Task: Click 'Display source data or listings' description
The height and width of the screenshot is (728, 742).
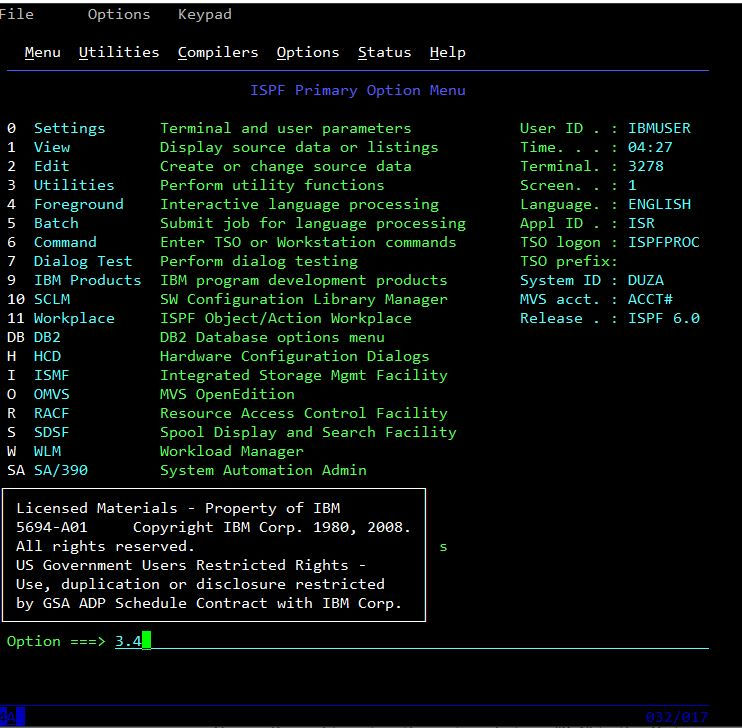Action: point(299,147)
